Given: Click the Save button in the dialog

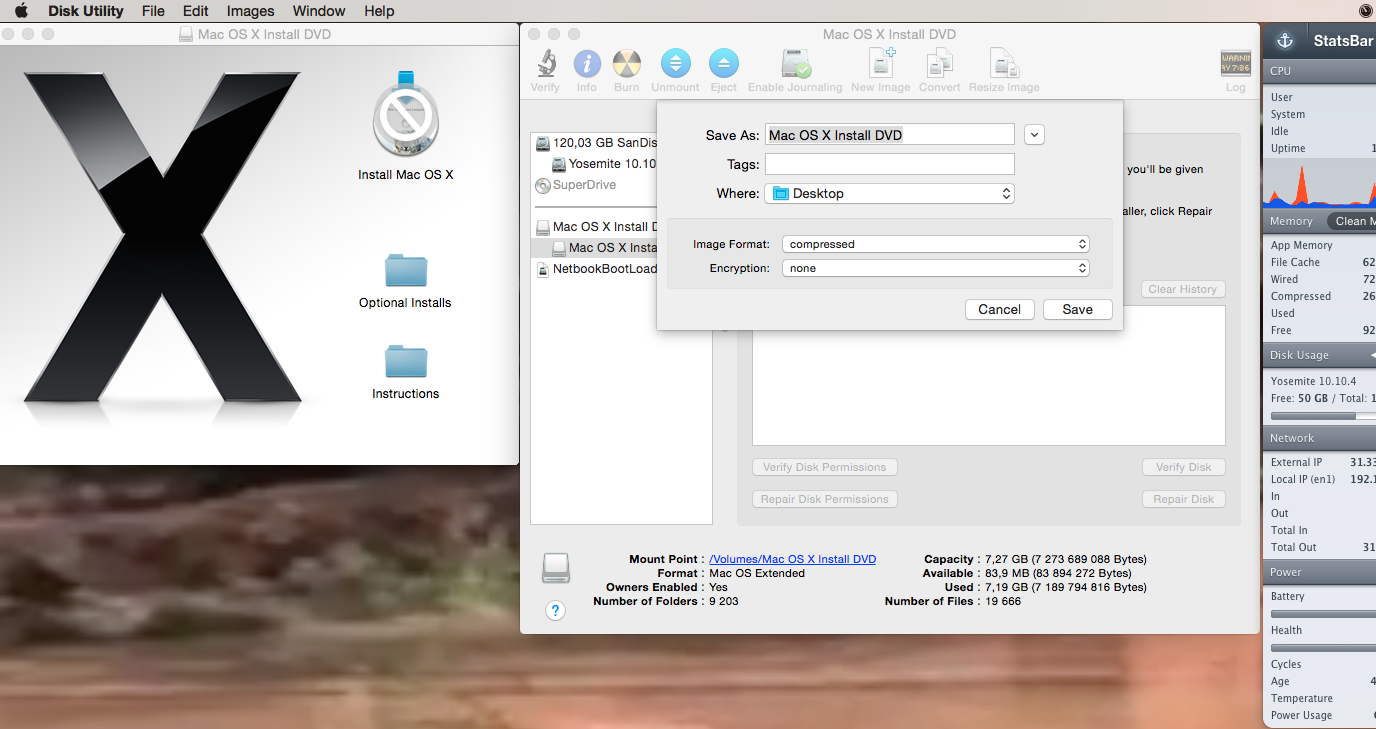Looking at the screenshot, I should [1078, 309].
